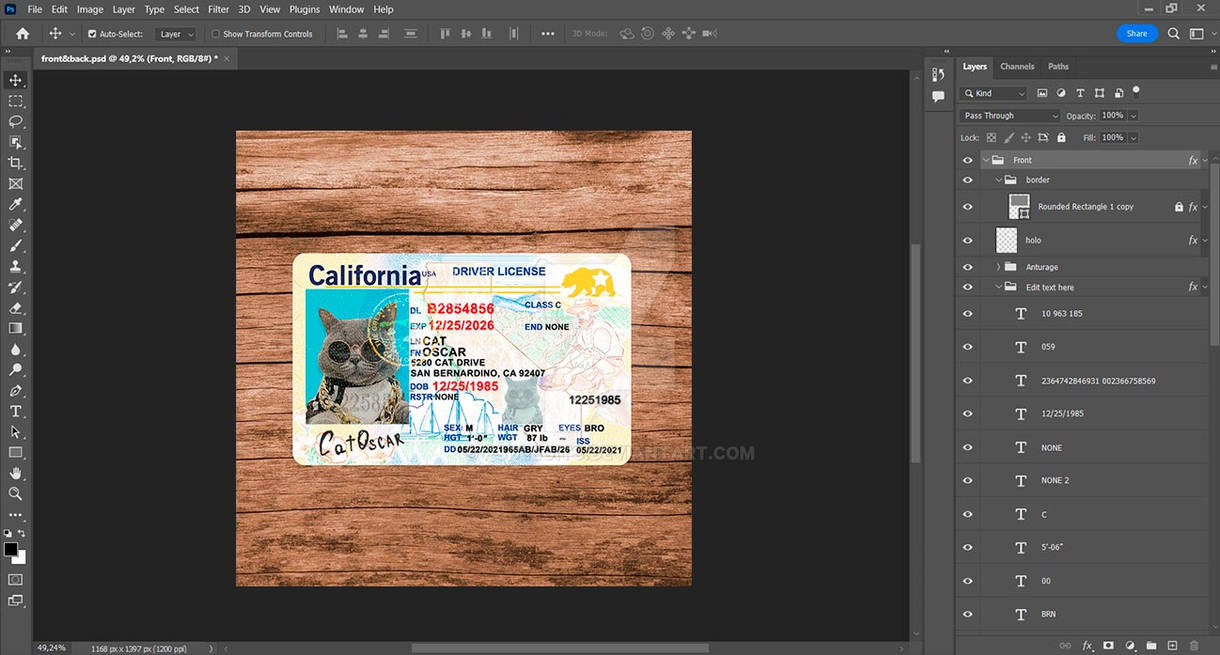Viewport: 1220px width, 655px height.
Task: Hide the Rounded Rectangle 1 copy layer
Action: (967, 207)
